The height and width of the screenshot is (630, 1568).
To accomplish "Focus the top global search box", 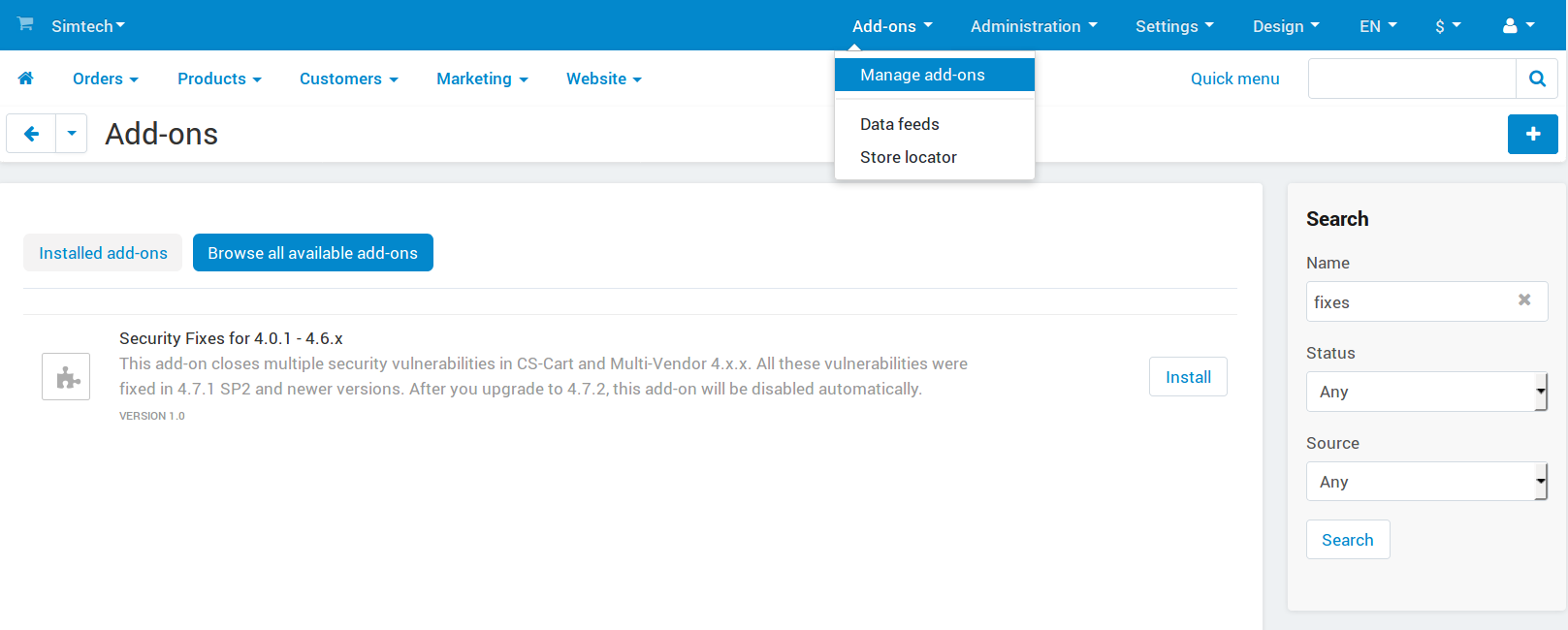I will pyautogui.click(x=1412, y=79).
